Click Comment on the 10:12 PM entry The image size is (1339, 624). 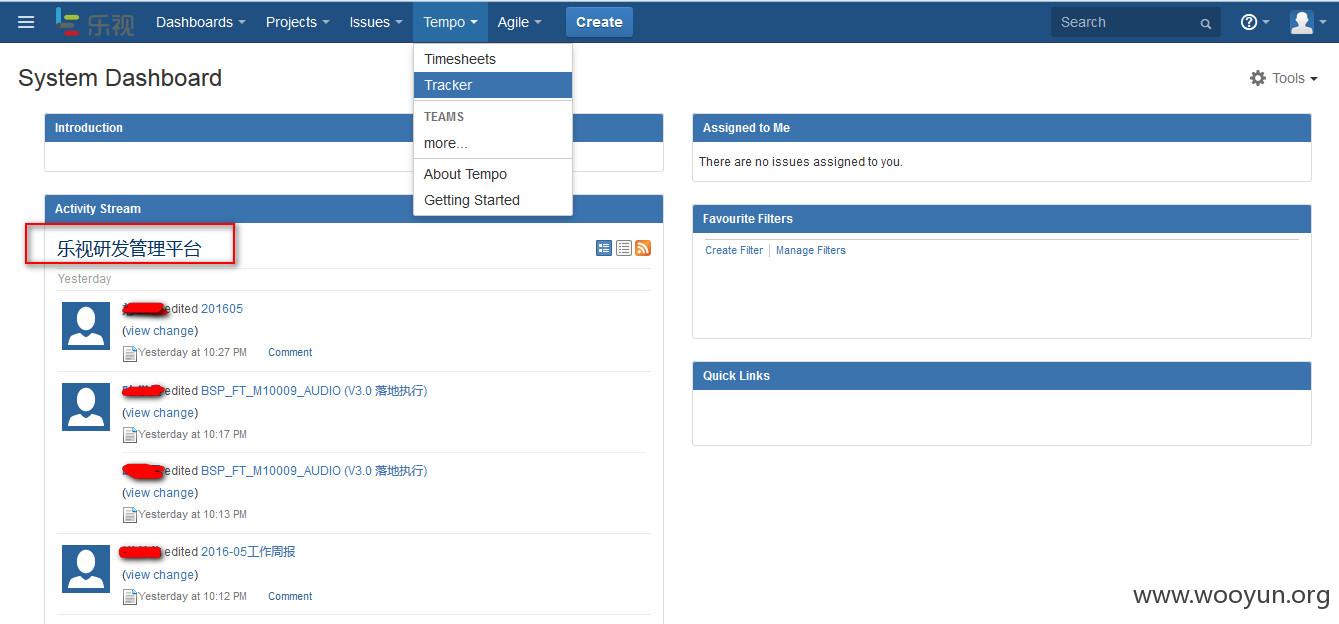[x=290, y=596]
